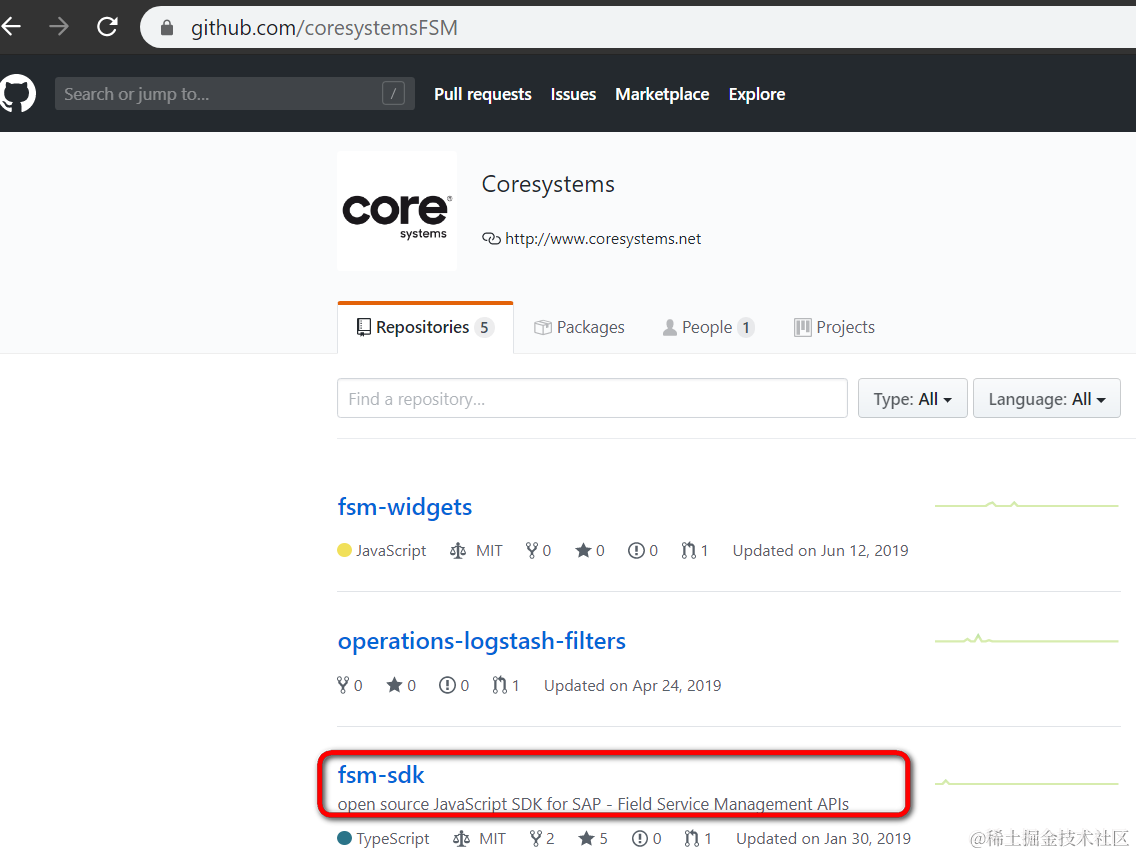Open the pull requests icon of fsm-sdk

tap(692, 838)
